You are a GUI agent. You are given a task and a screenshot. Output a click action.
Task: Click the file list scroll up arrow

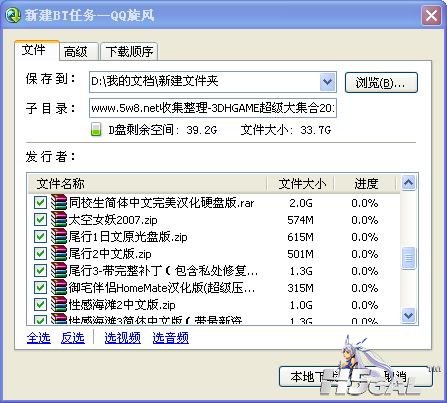tap(409, 183)
